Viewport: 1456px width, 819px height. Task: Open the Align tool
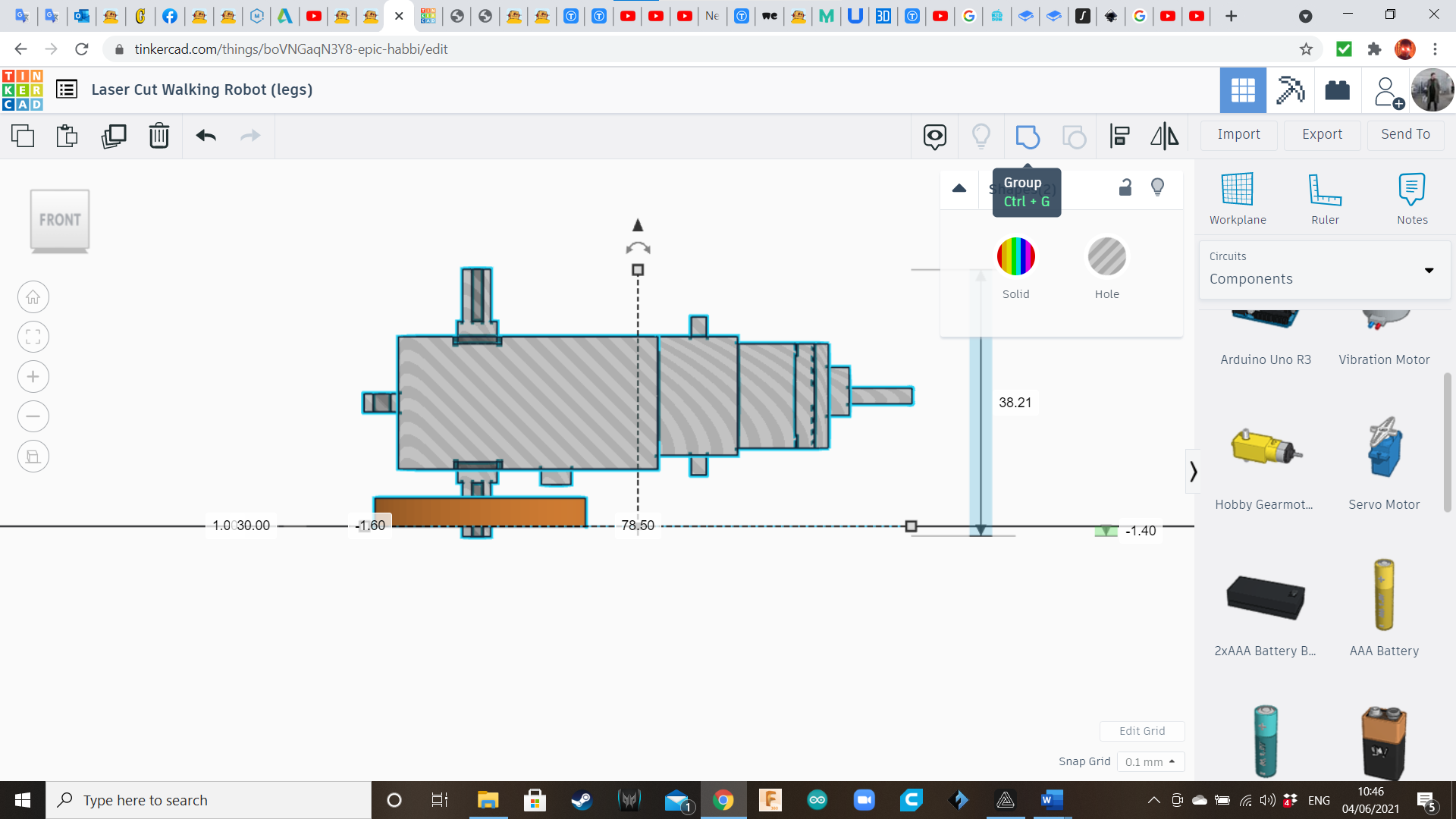[1119, 136]
